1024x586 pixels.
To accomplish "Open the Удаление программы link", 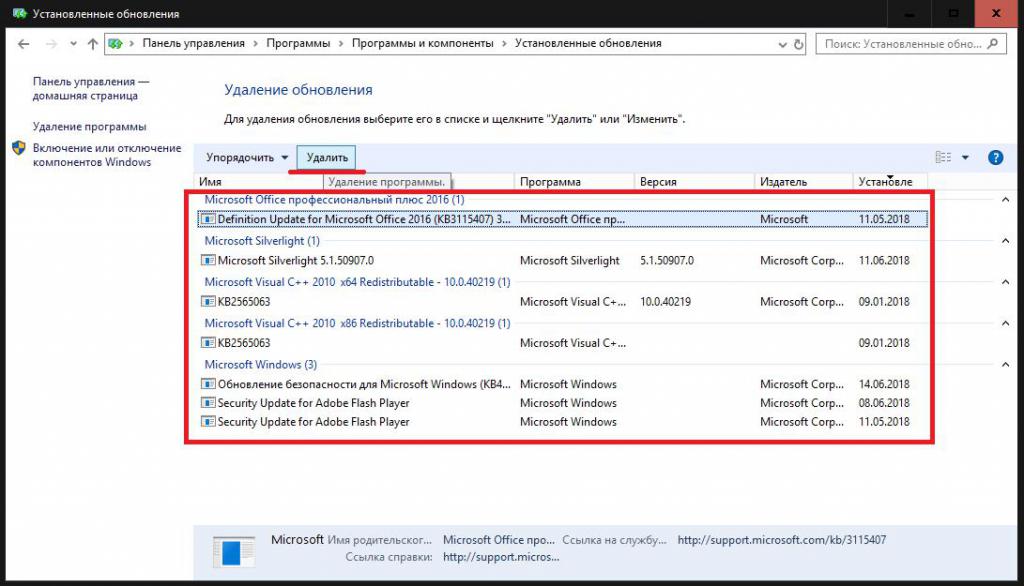I will 89,127.
